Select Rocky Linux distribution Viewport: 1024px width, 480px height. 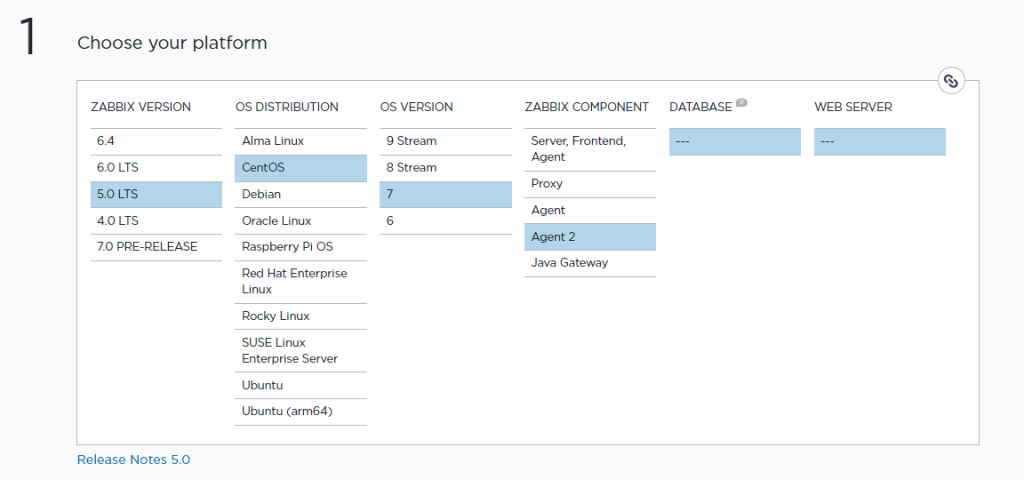click(300, 316)
